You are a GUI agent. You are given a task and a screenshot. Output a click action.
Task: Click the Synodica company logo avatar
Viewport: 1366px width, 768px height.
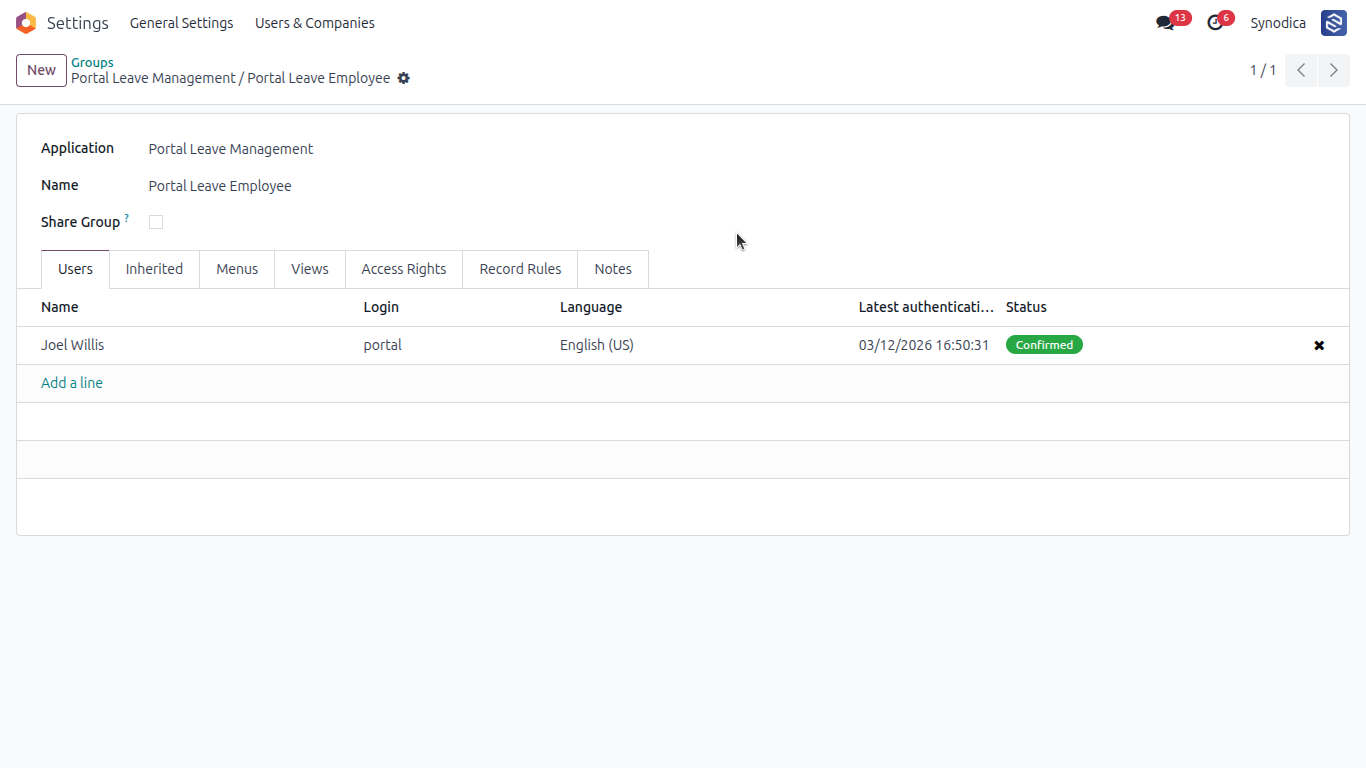[x=1334, y=23]
